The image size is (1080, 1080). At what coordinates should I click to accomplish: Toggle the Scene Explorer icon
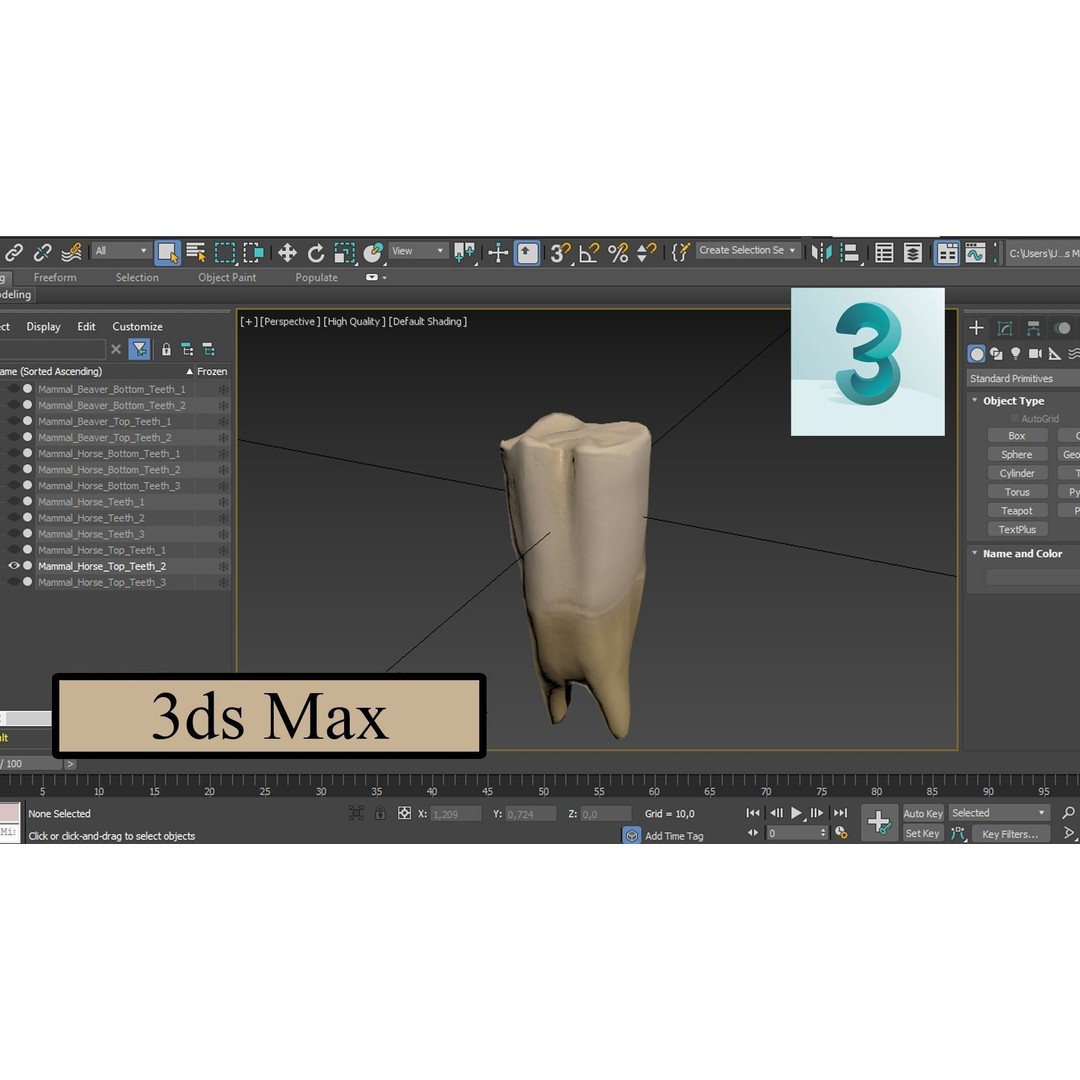tap(884, 253)
